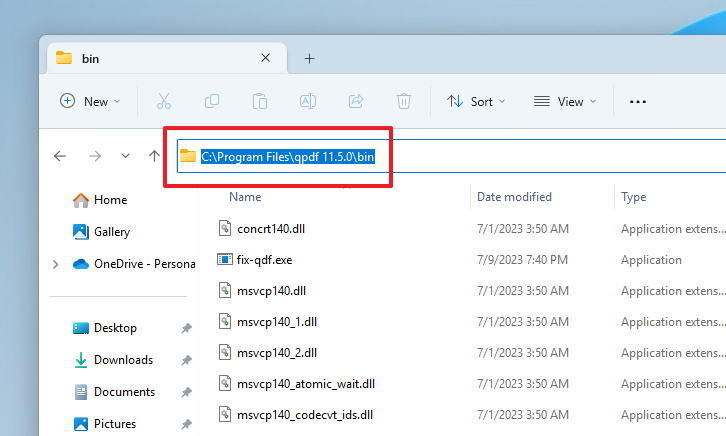The width and height of the screenshot is (726, 436).
Task: Open Desktop quick access folder
Action: [x=105, y=328]
